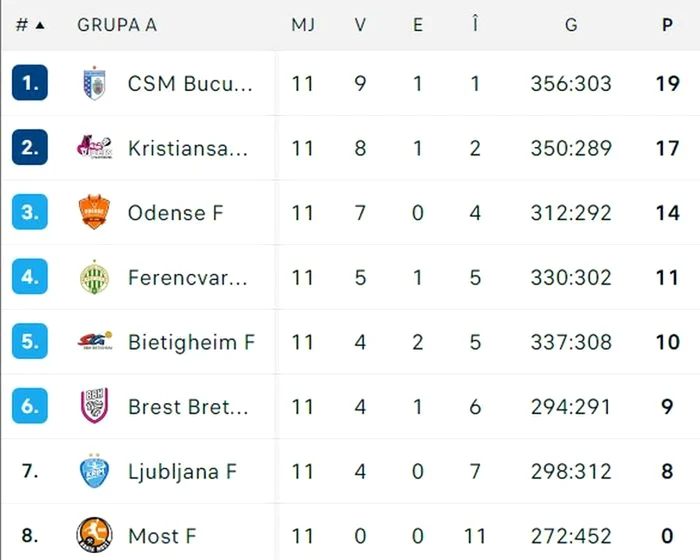Click the V wins column header
The image size is (700, 560).
360,25
